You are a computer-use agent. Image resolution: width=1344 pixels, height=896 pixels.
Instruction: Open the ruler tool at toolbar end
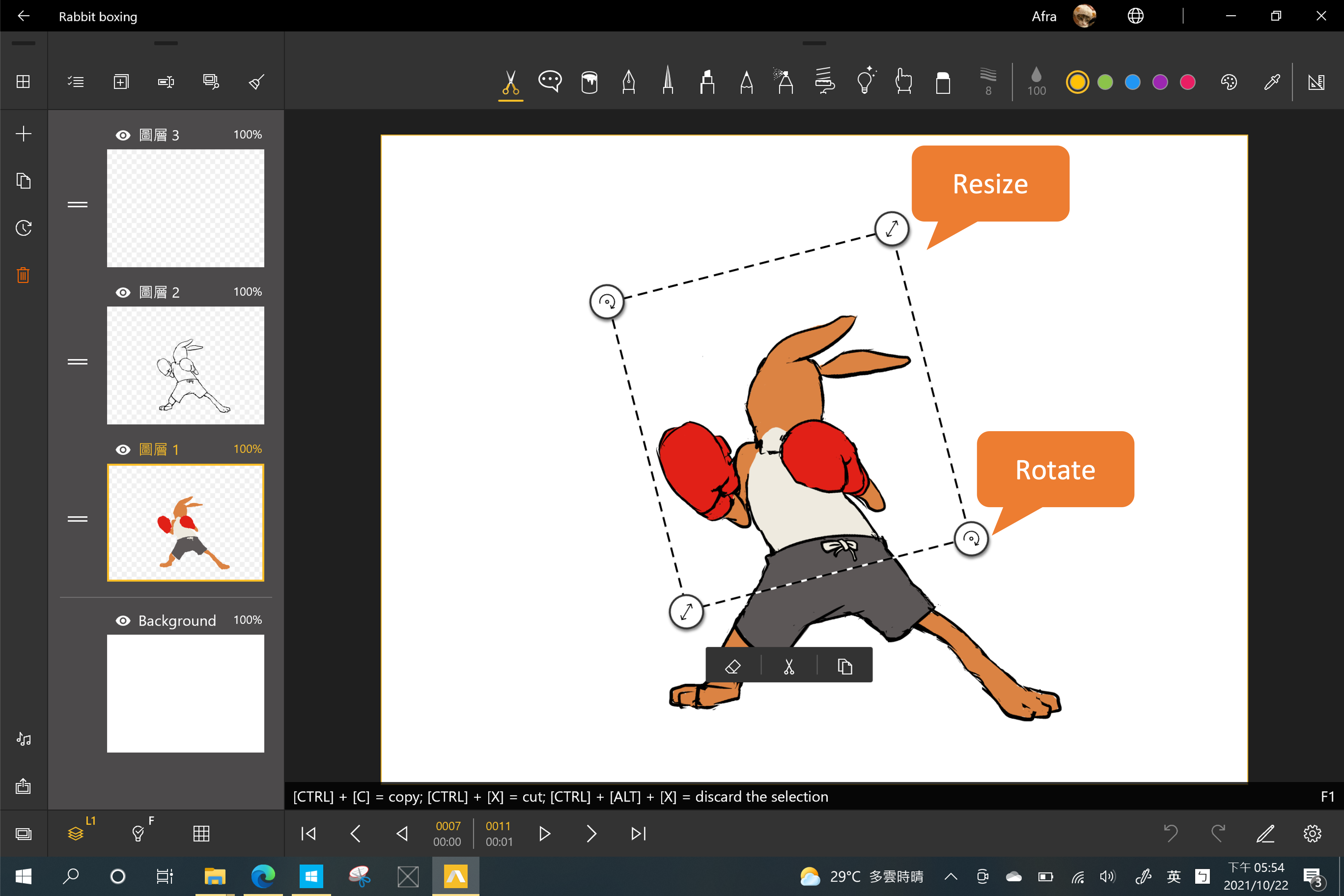[1316, 82]
